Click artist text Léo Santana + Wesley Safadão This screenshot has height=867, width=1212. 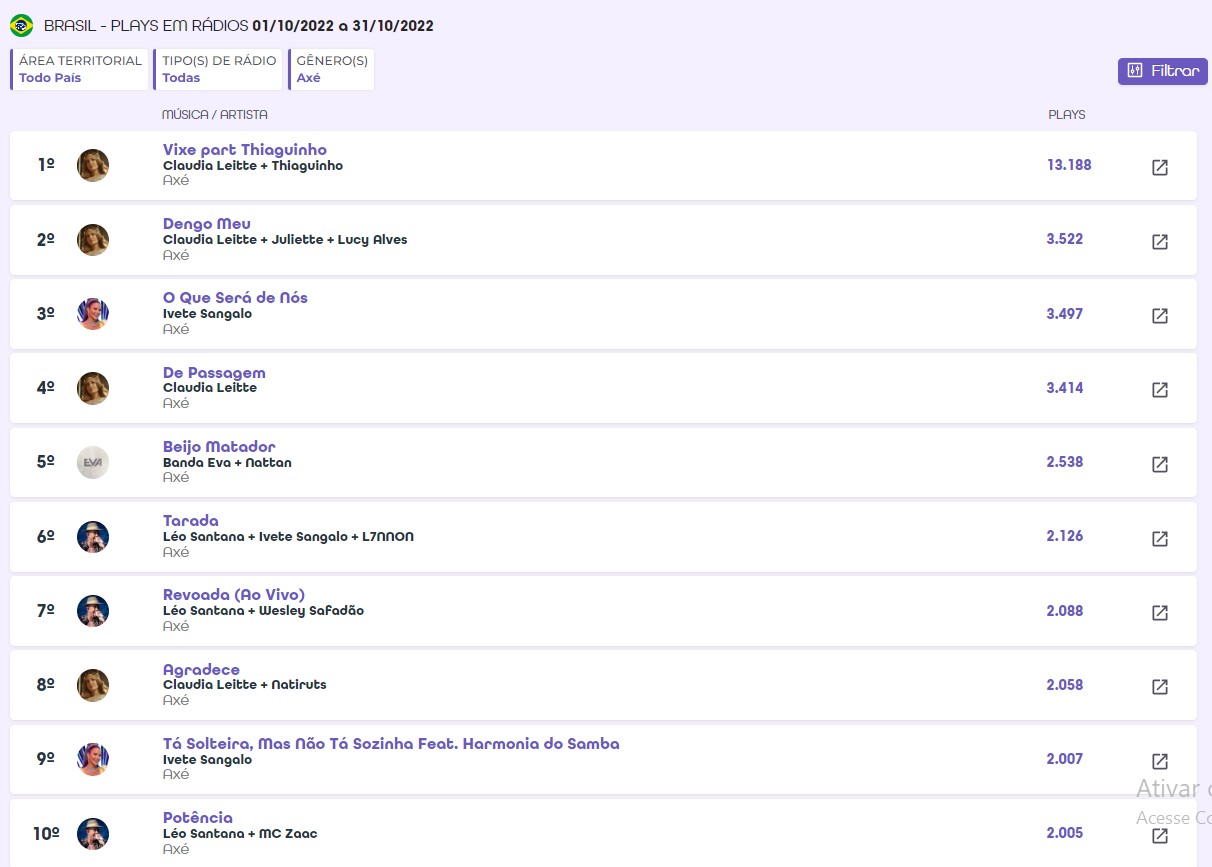263,611
